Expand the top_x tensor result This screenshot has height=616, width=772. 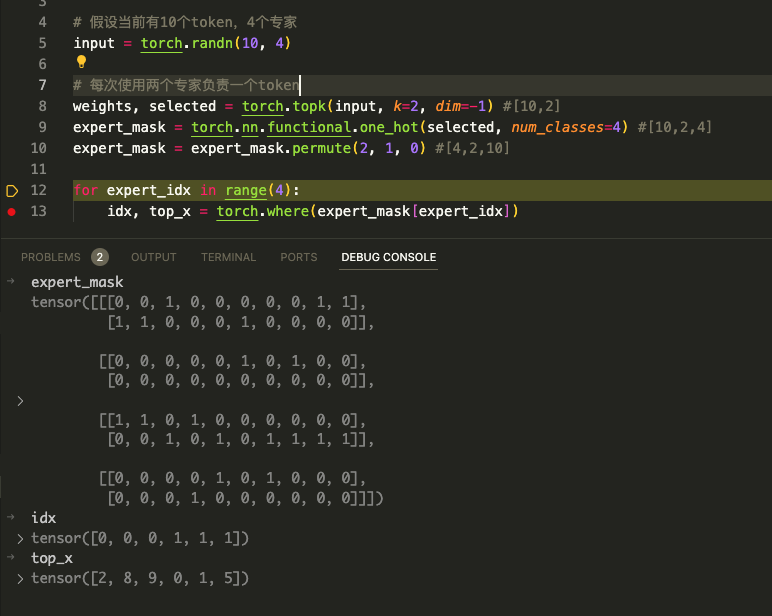coord(21,579)
